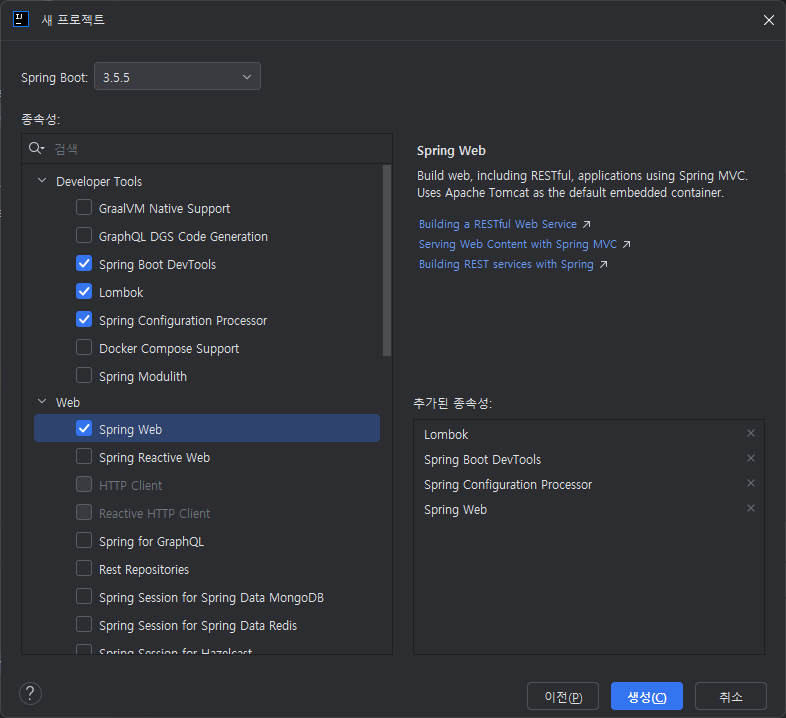Click the Developer Tools category label

click(99, 182)
